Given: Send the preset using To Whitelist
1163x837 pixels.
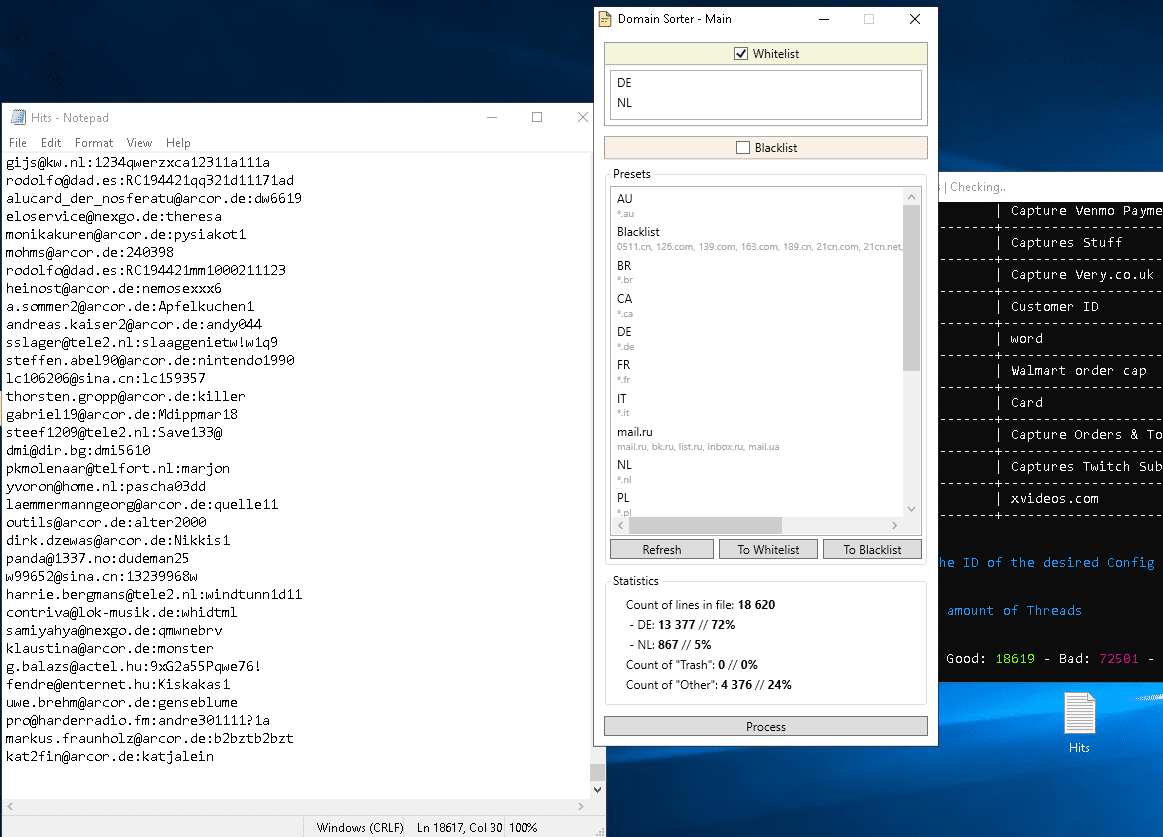Looking at the screenshot, I should [768, 550].
